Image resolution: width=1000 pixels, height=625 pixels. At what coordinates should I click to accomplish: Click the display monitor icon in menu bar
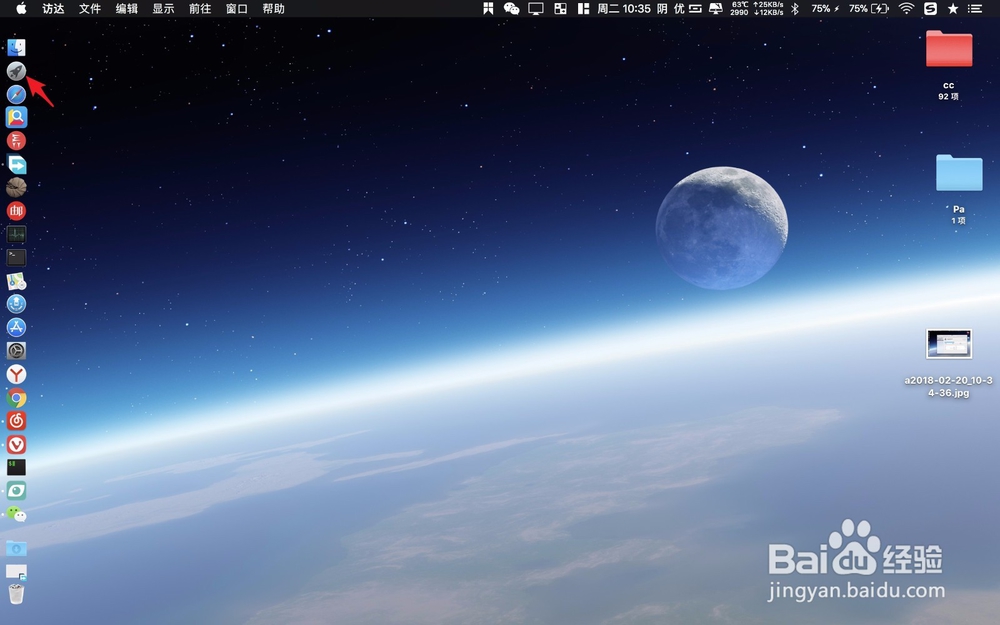click(x=536, y=8)
